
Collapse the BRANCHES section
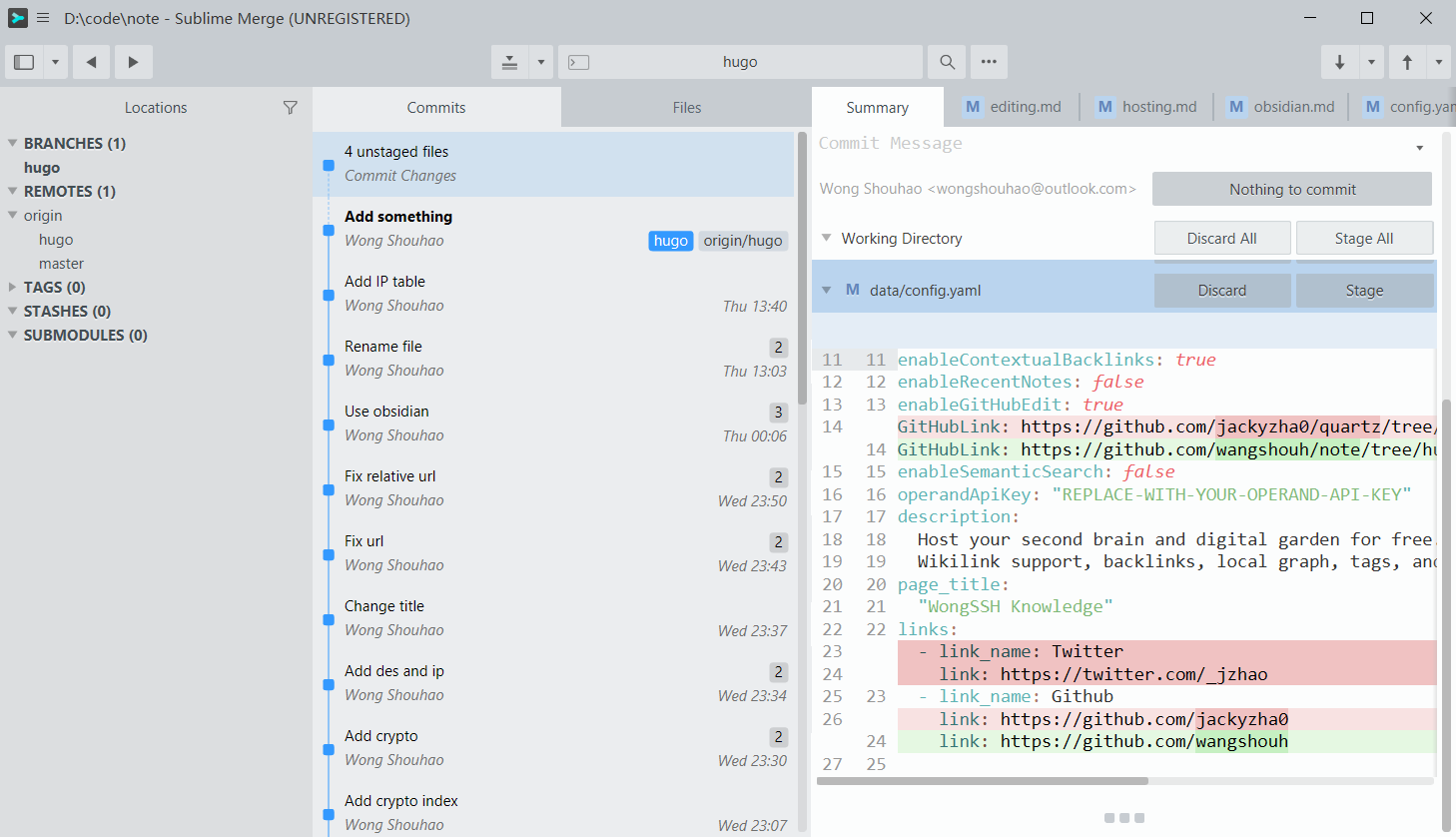point(10,143)
